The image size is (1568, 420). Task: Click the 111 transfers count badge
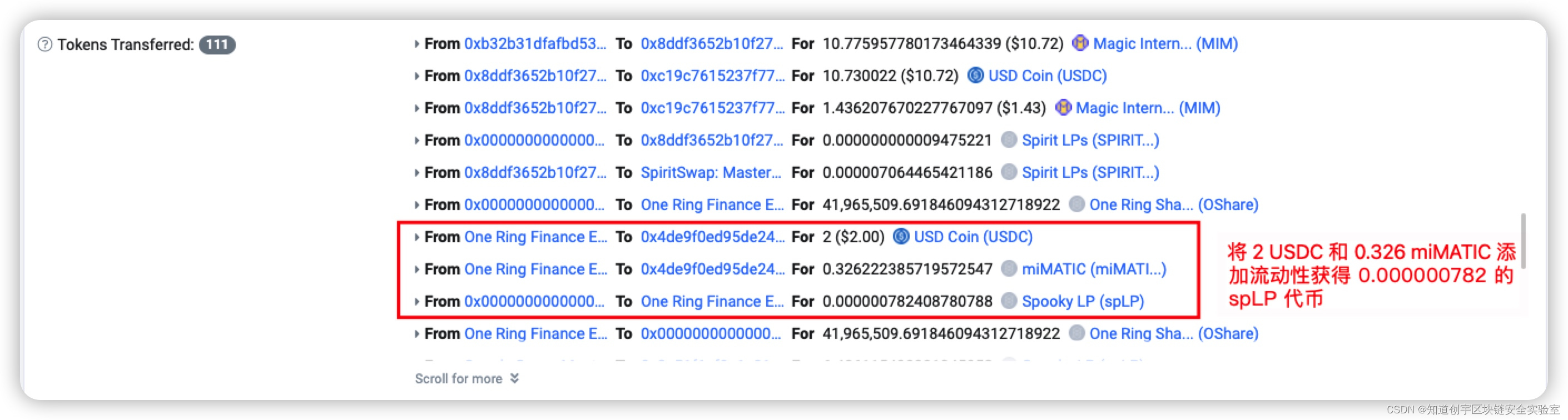coord(217,44)
